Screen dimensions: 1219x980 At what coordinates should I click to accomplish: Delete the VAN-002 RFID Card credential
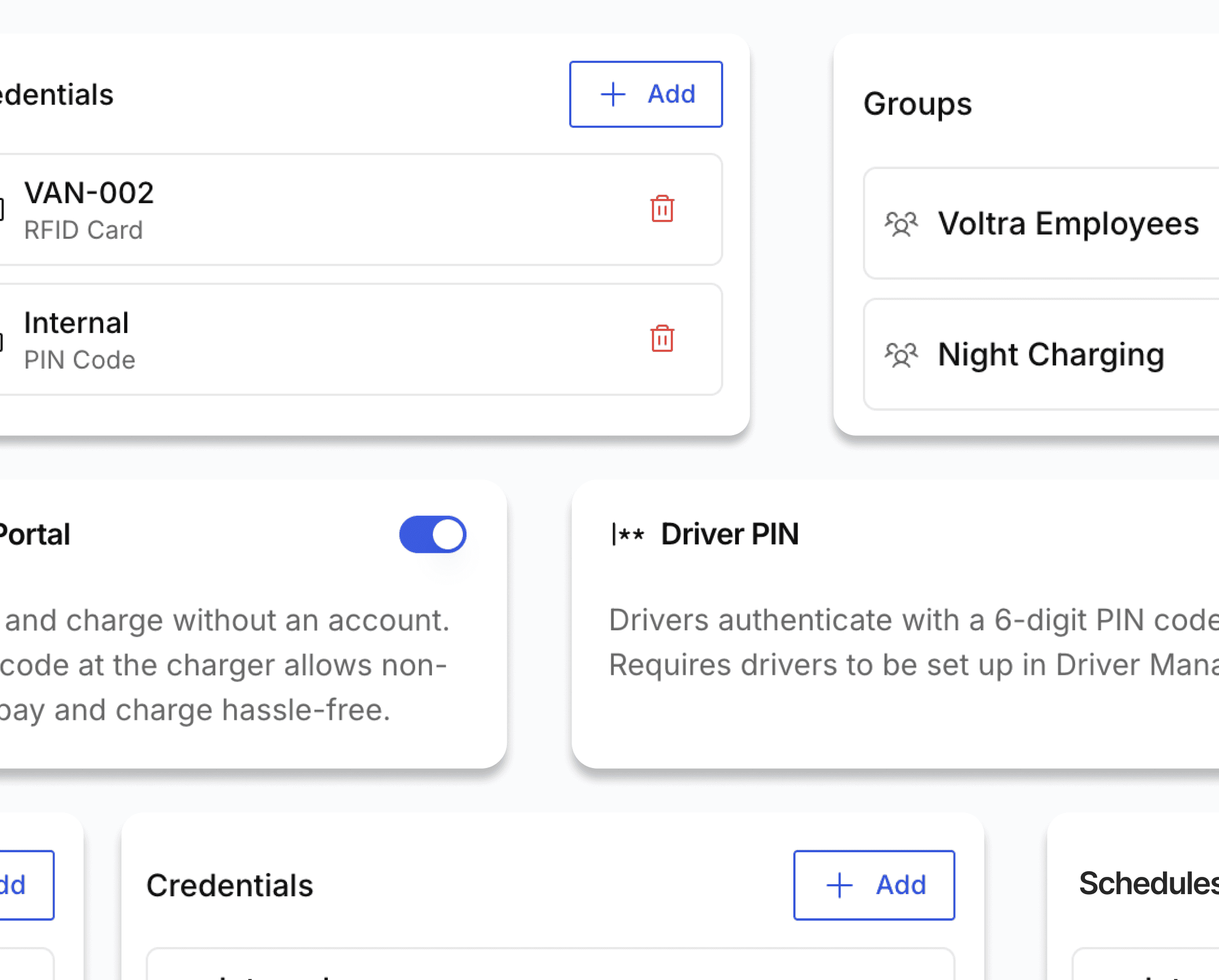click(x=661, y=209)
